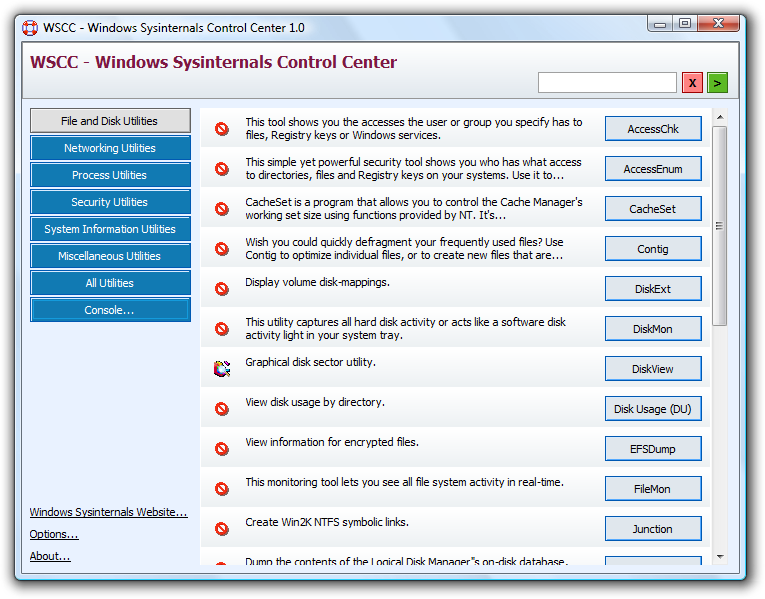Viewport: 765px width, 599px height.
Task: Run the DiskExt tool
Action: (653, 289)
